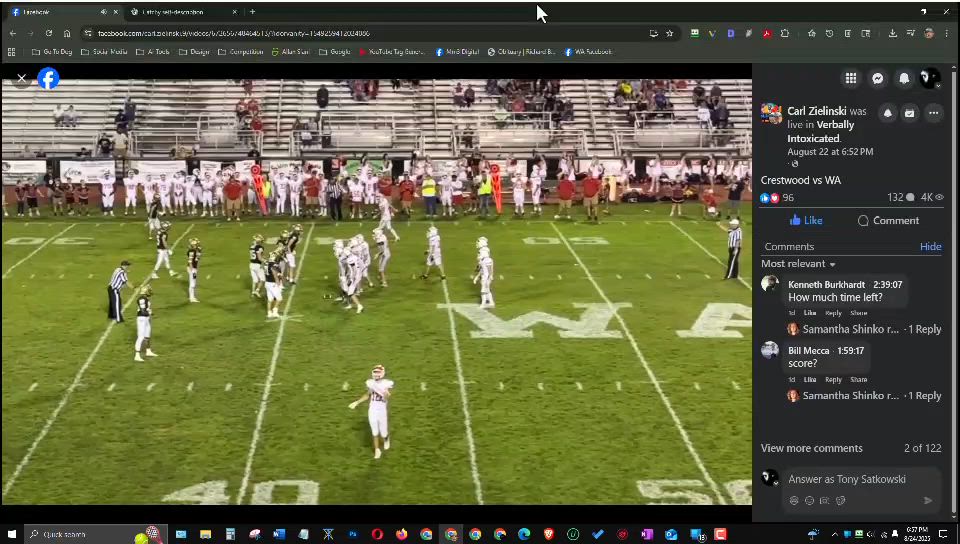Attach a photo using the camera icon

pos(825,501)
